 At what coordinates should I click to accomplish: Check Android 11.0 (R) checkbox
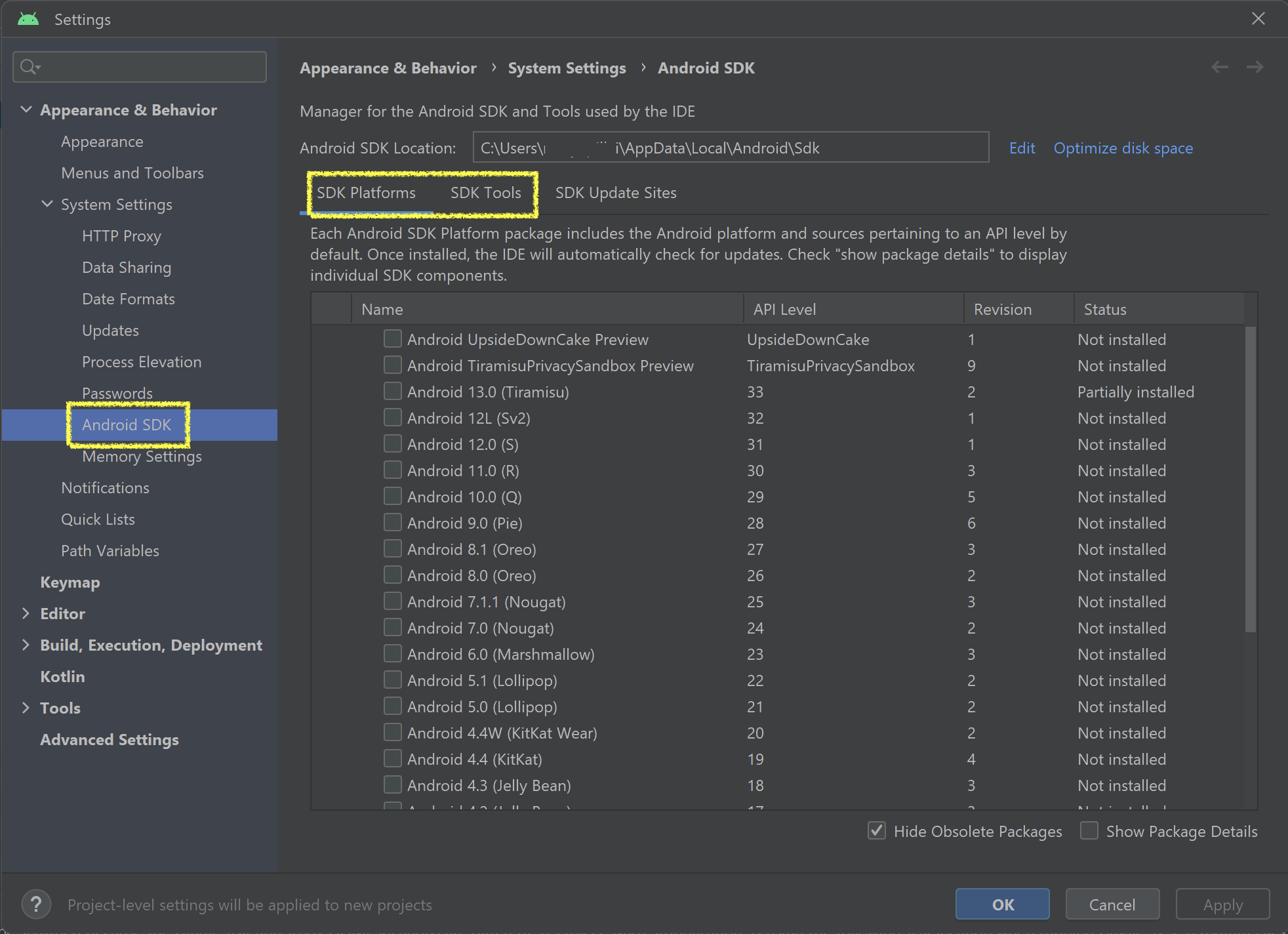click(x=393, y=470)
